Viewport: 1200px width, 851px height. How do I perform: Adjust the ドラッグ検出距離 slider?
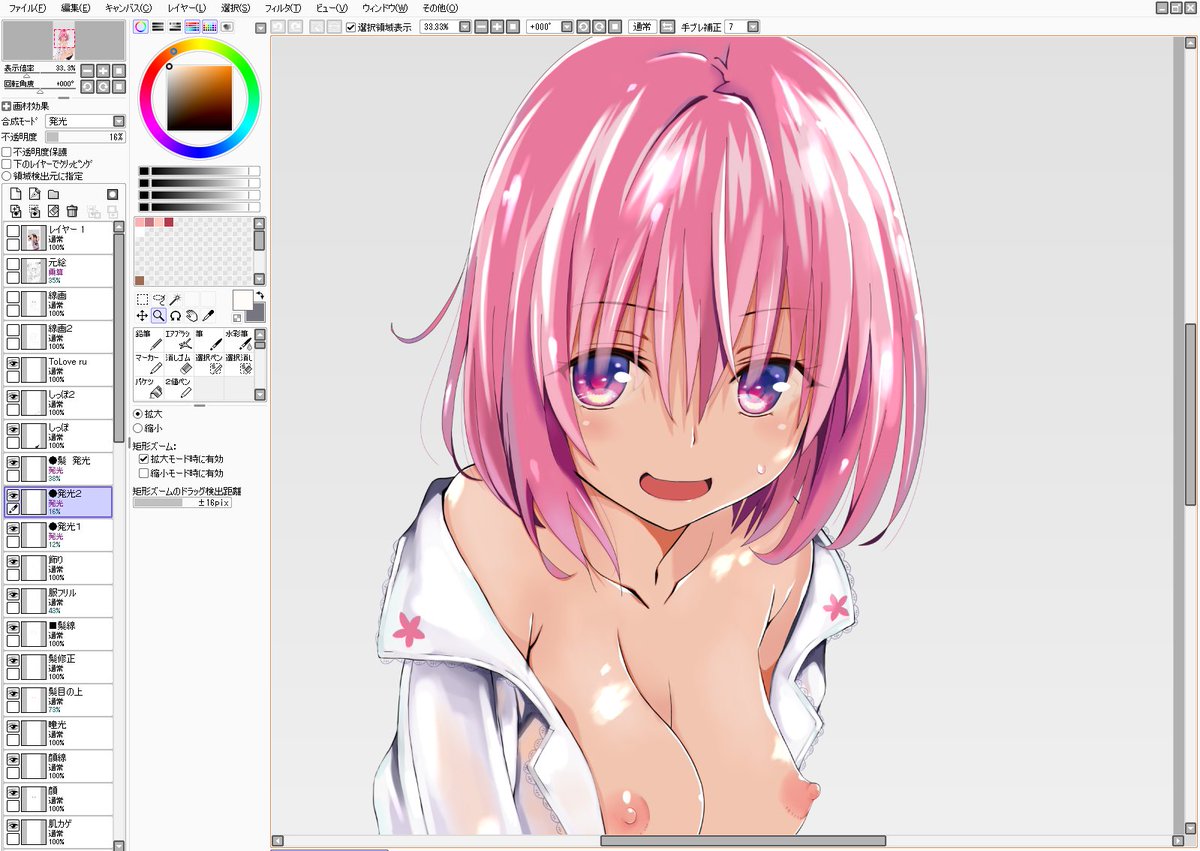[182, 503]
